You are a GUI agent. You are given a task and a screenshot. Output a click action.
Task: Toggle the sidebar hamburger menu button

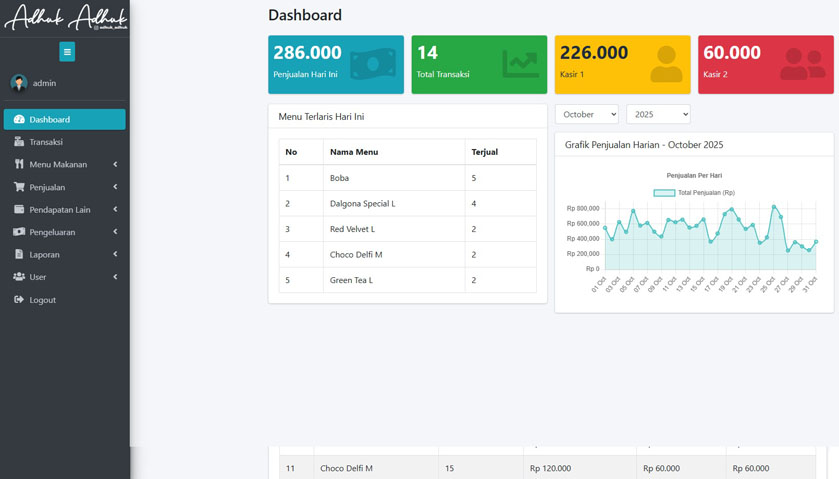tap(67, 52)
